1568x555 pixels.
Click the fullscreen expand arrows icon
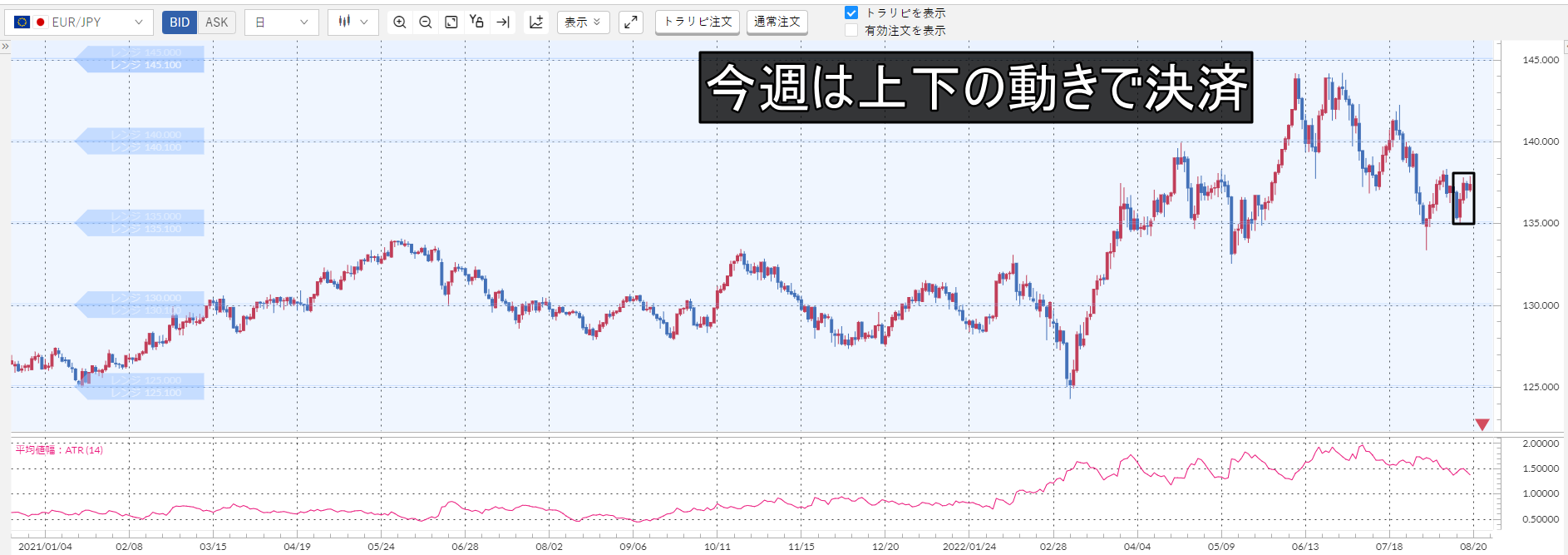tap(632, 22)
